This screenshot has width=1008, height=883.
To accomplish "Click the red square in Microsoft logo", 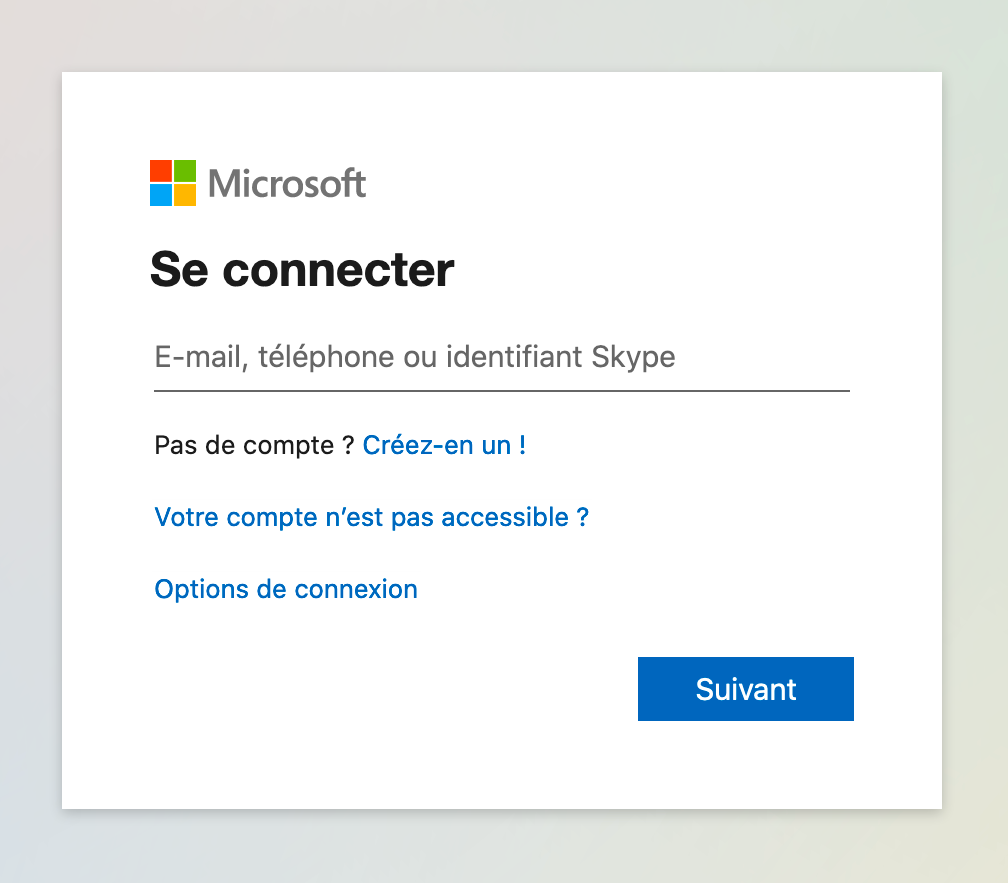I will click(x=161, y=170).
